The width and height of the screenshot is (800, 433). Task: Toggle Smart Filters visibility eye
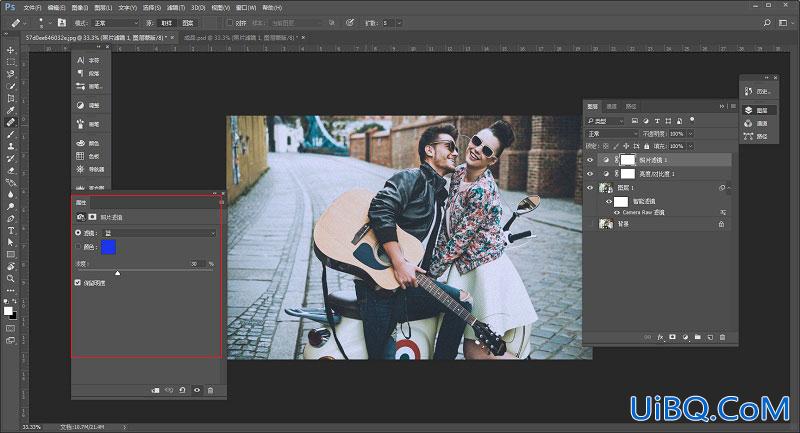click(609, 201)
